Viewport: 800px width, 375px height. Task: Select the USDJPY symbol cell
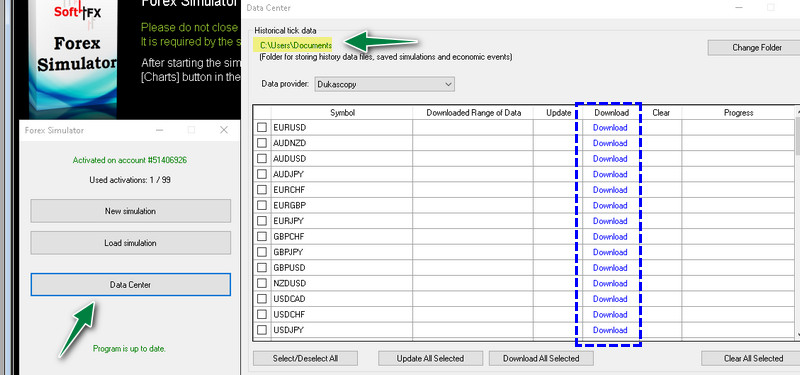coord(342,330)
